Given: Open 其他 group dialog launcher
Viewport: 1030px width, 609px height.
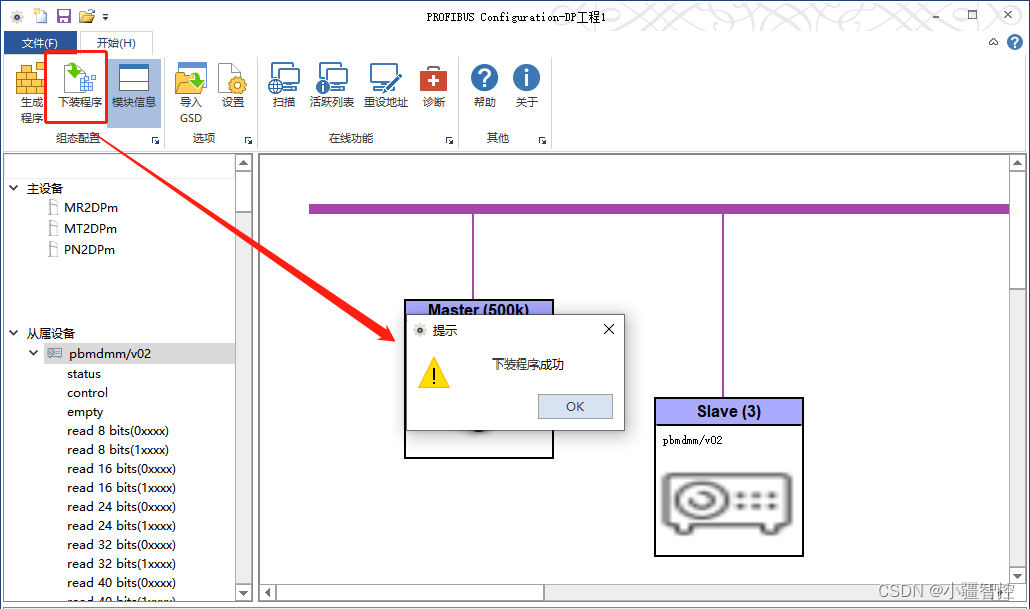Looking at the screenshot, I should (543, 140).
